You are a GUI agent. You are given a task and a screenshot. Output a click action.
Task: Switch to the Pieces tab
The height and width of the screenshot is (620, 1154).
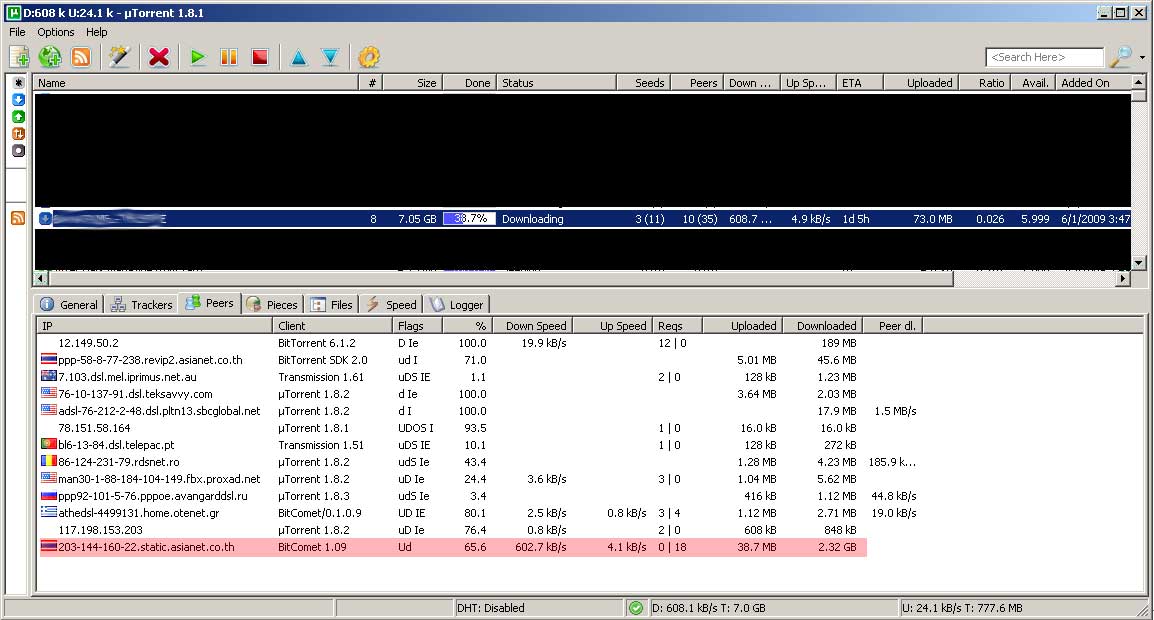[272, 304]
